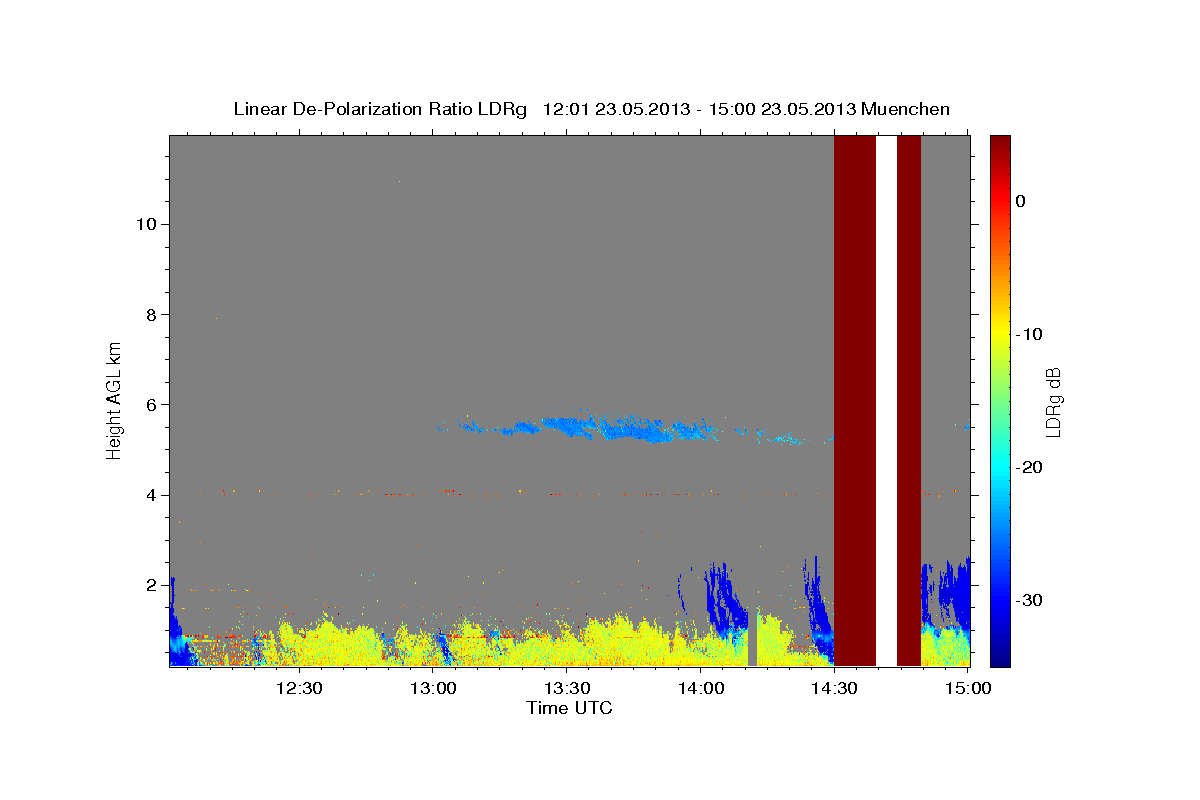The width and height of the screenshot is (1200, 800).
Task: Click the 6 km height tick label
Action: tap(150, 404)
